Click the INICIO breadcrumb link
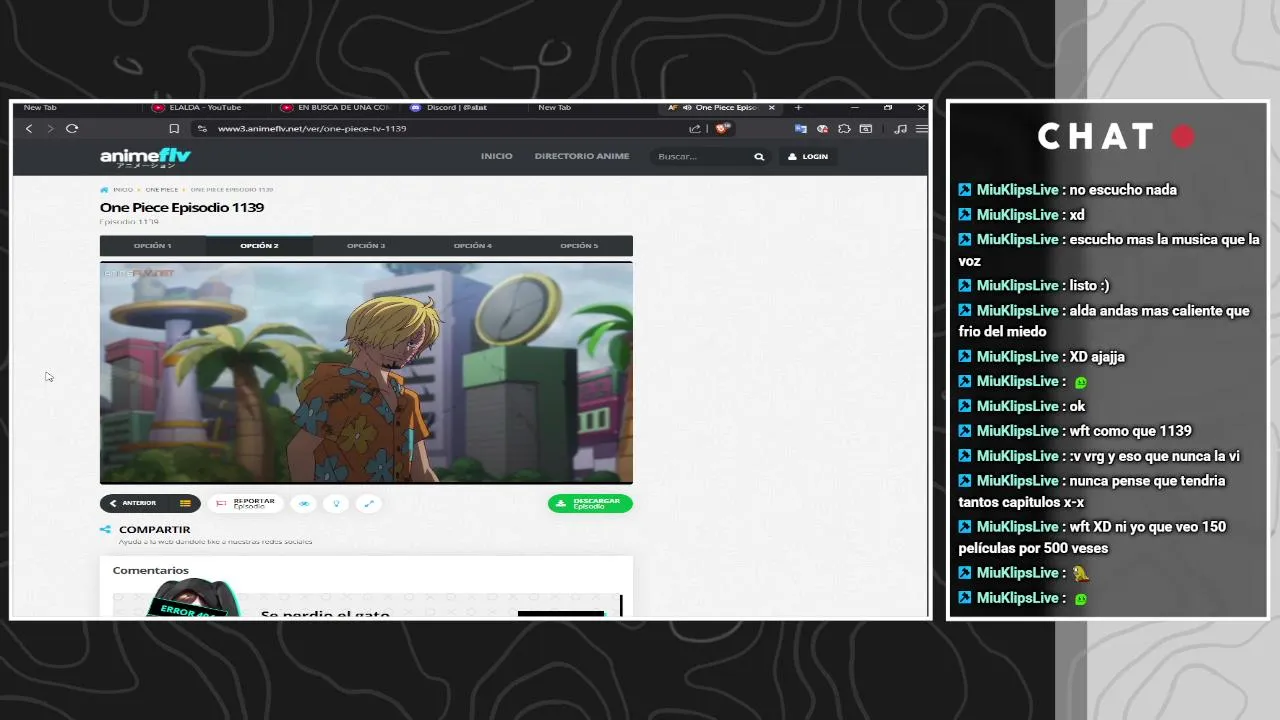 coord(122,189)
